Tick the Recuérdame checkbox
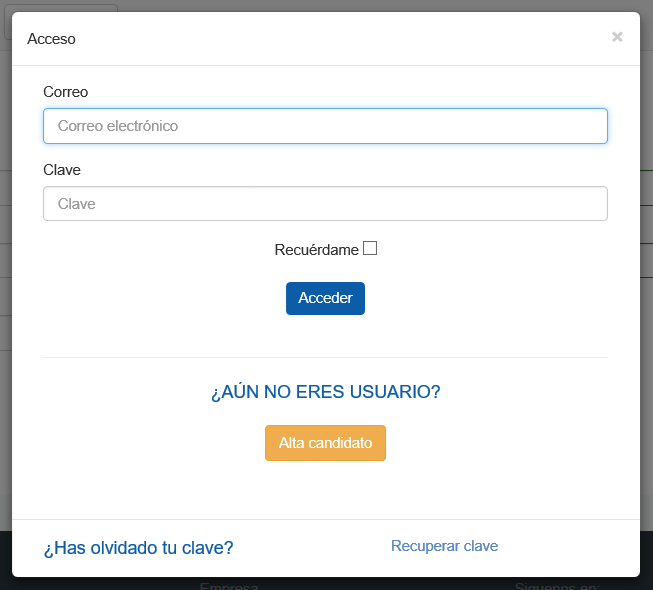 [370, 249]
